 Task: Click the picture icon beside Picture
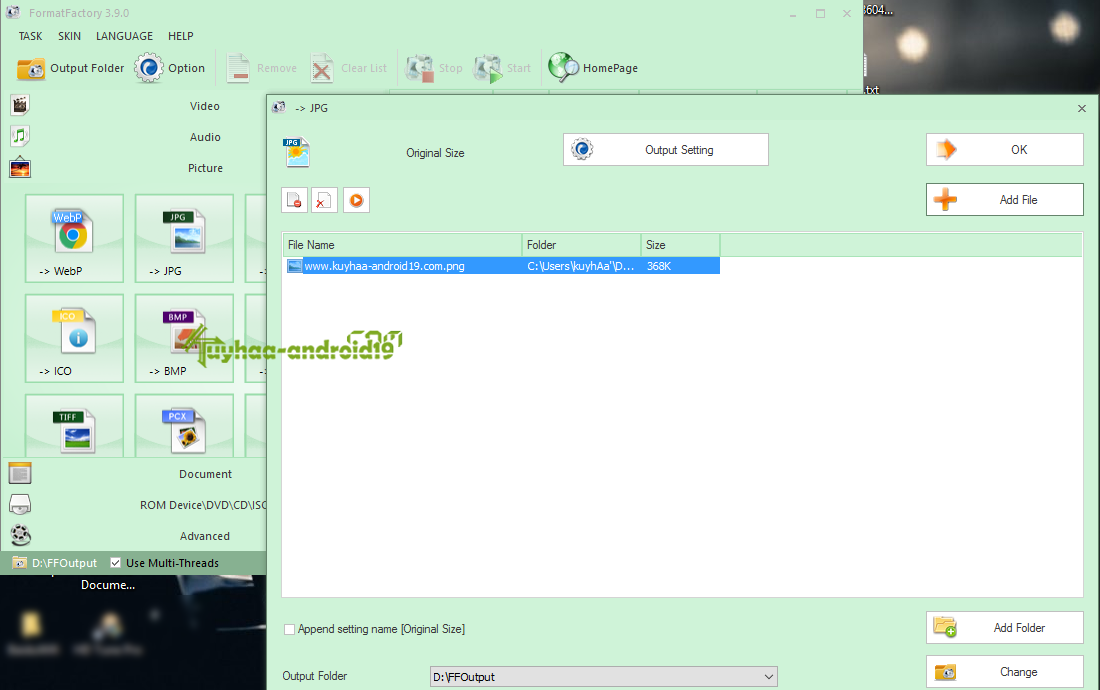[20, 168]
